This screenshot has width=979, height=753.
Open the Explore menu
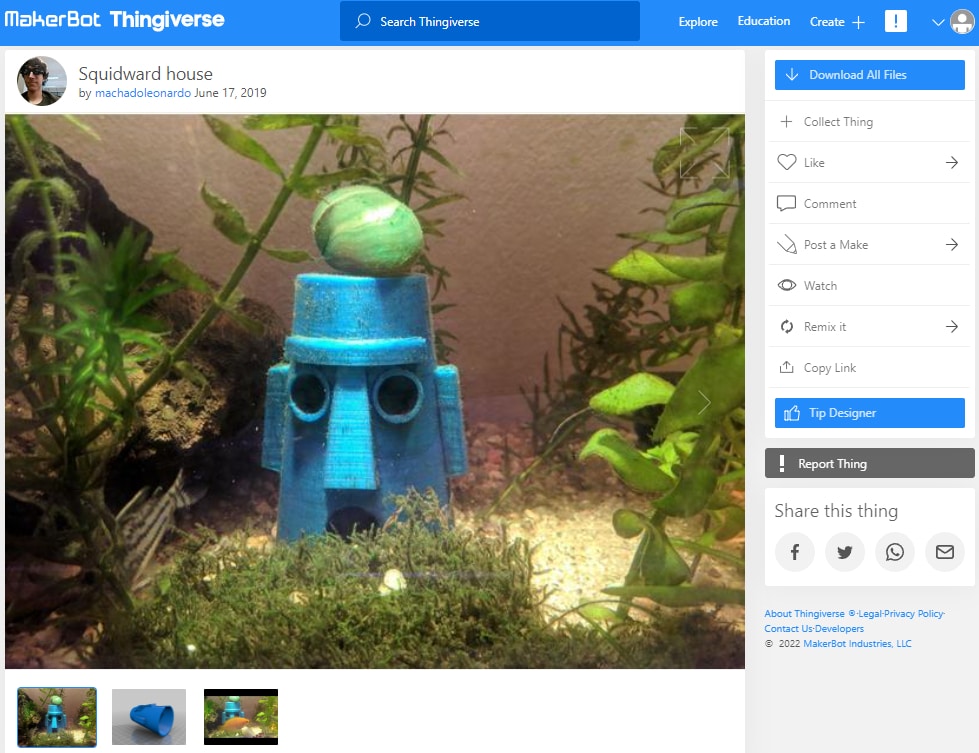click(x=697, y=21)
